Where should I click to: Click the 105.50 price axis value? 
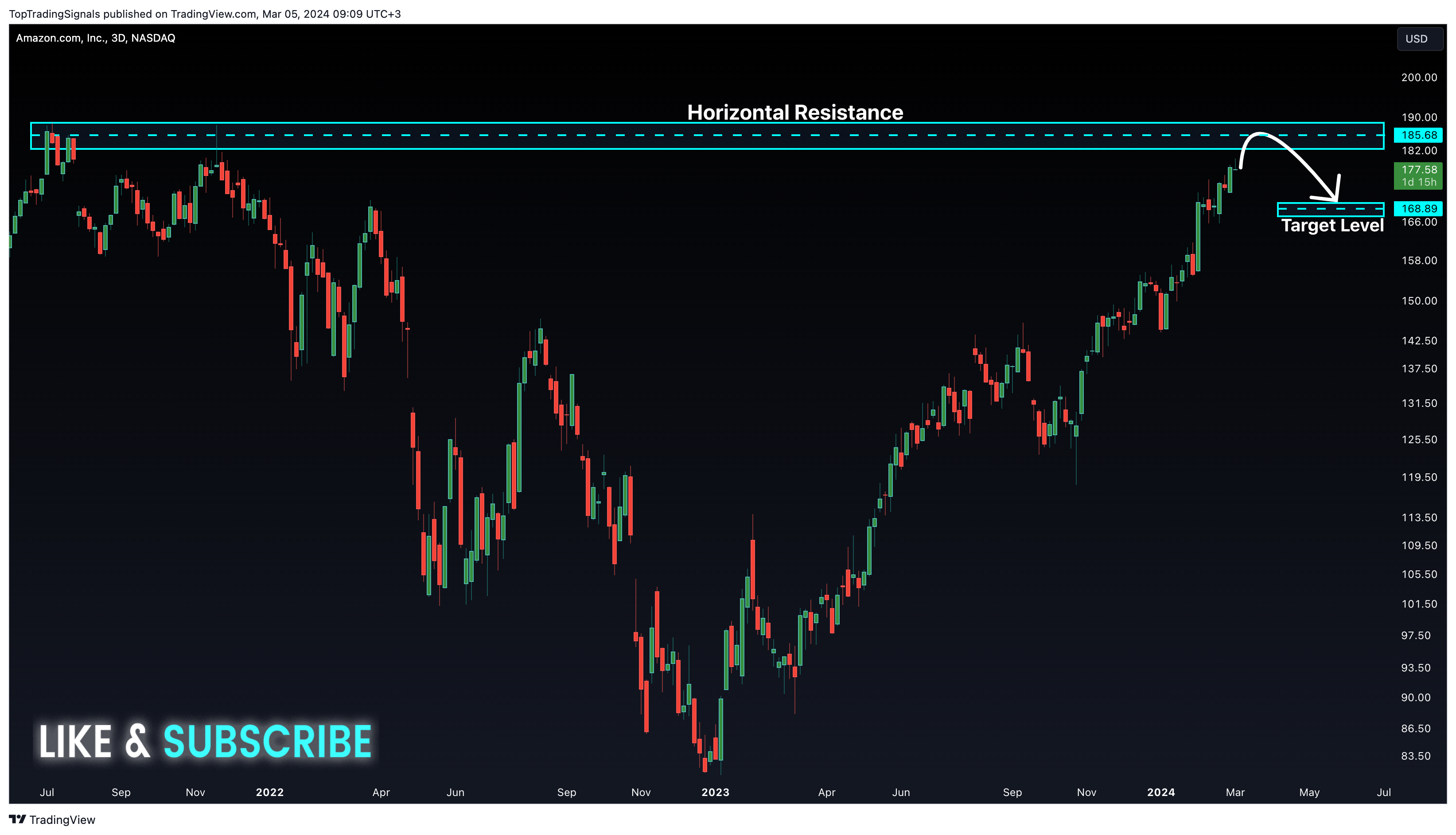1419,575
